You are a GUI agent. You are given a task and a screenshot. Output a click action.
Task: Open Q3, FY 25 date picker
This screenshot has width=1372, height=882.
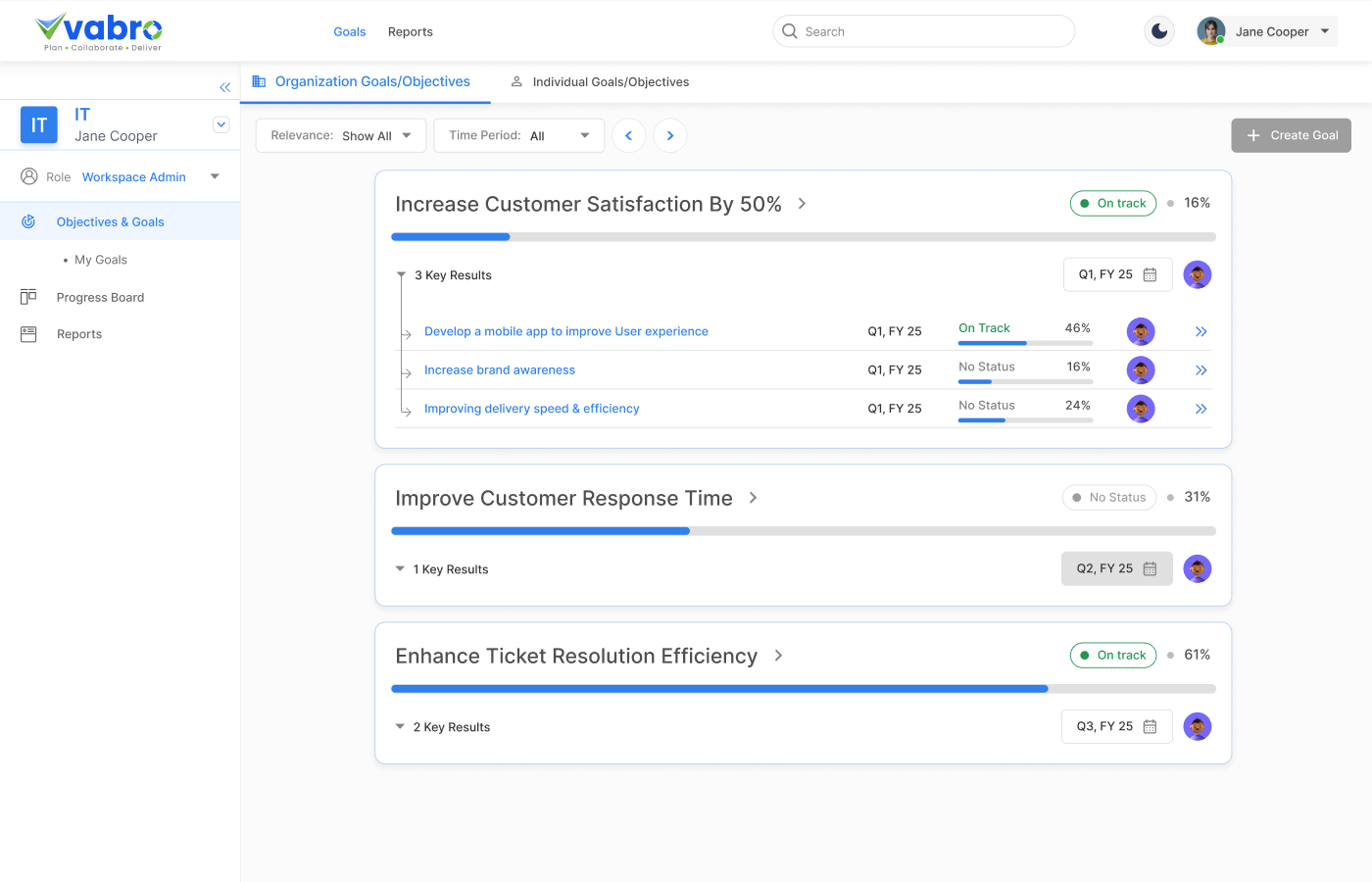(1117, 726)
